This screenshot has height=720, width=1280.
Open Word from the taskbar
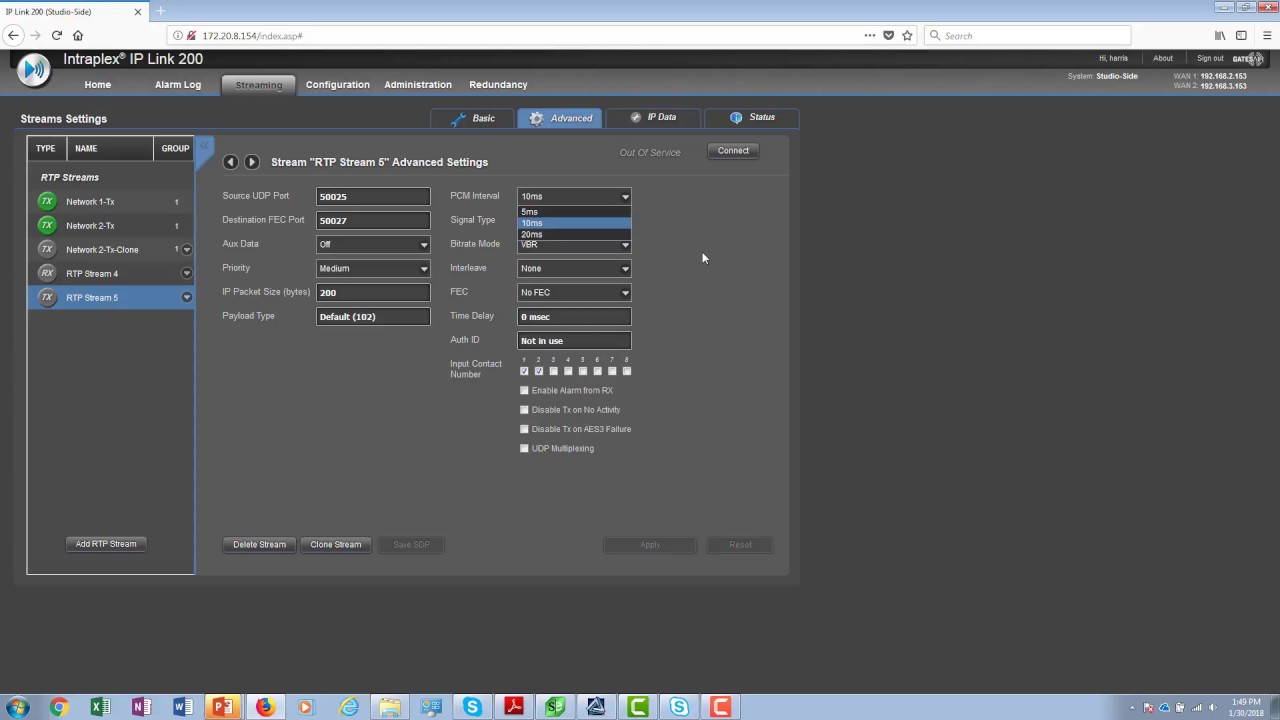[x=182, y=707]
